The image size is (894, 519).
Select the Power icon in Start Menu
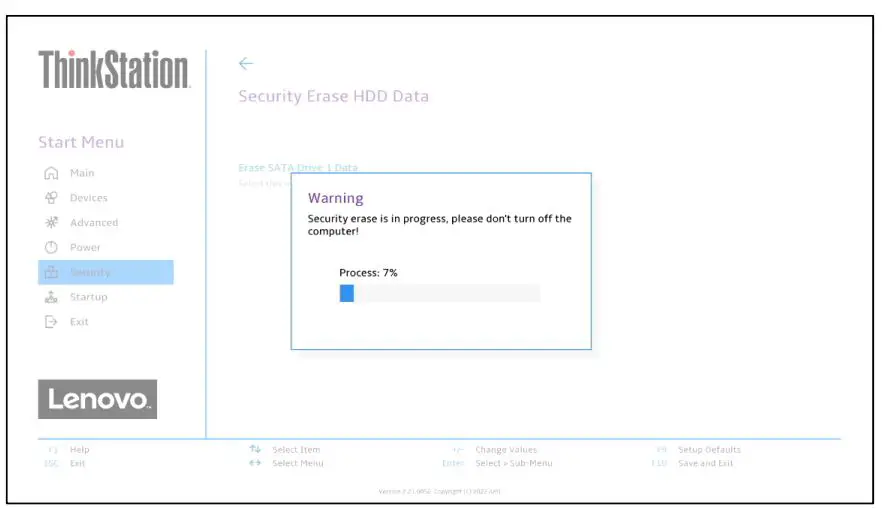pyautogui.click(x=52, y=247)
